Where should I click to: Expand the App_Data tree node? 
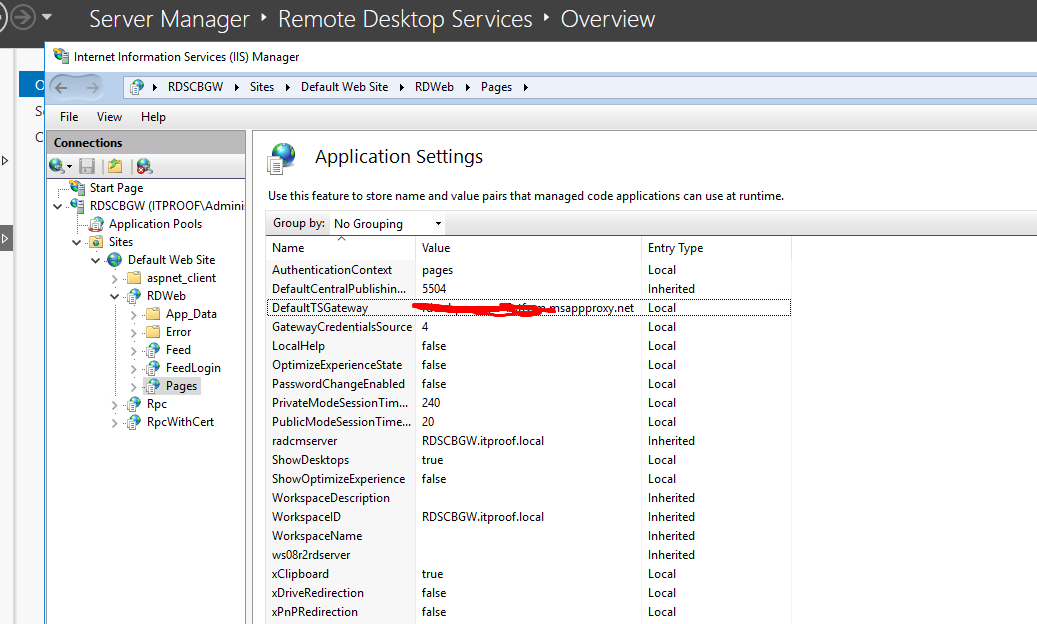click(x=134, y=315)
